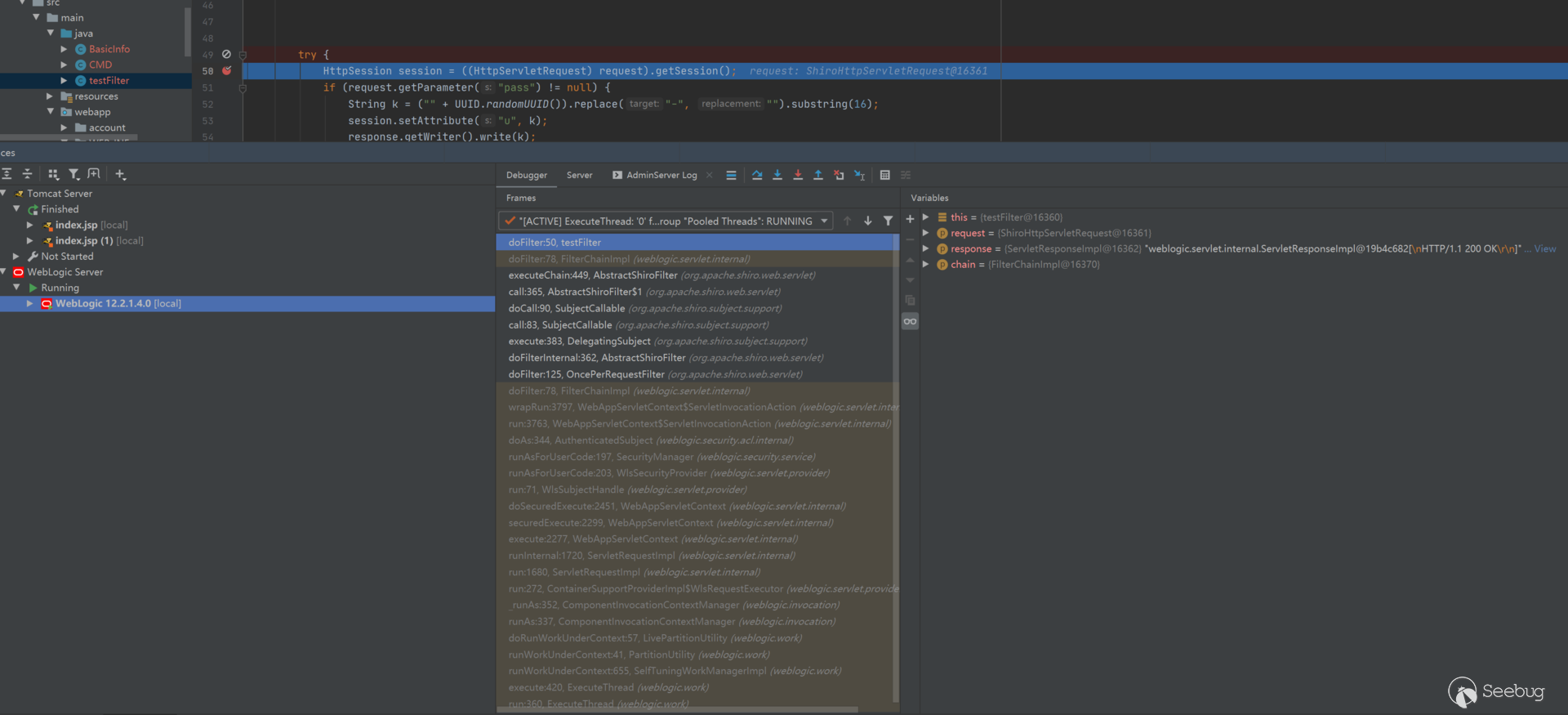Open the ExecuteThread thread selector dropdown

tap(824, 221)
